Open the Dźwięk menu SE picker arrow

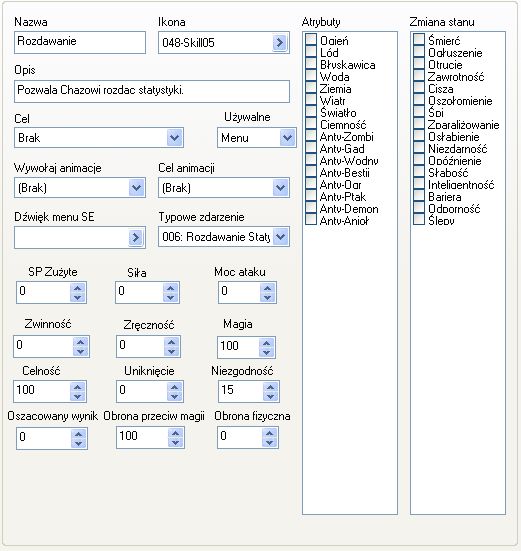136,238
